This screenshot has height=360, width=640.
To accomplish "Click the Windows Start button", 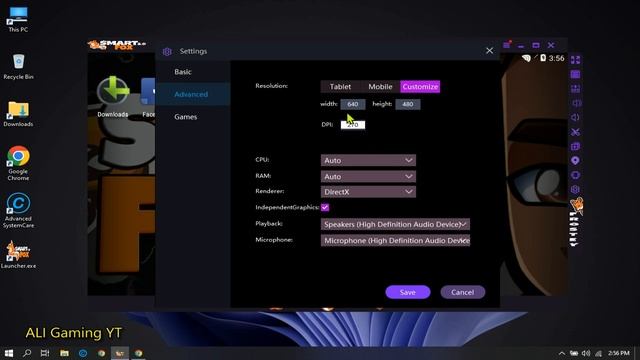I will coord(9,353).
